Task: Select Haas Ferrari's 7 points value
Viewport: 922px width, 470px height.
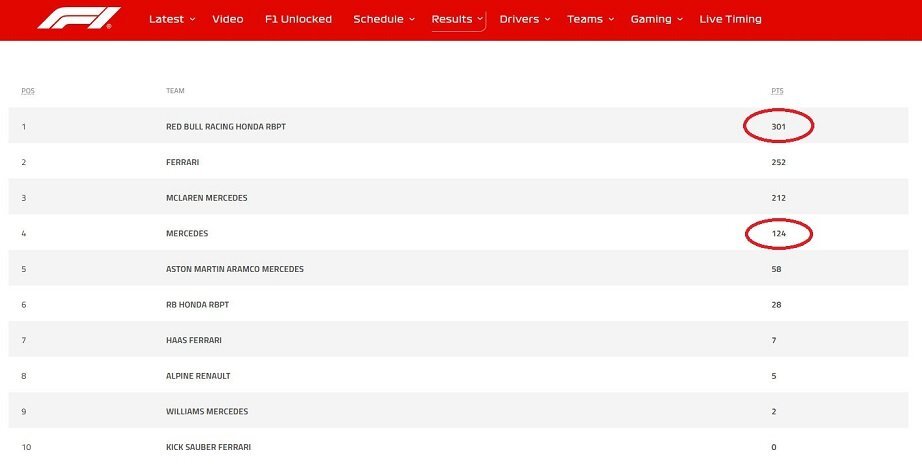Action: tap(774, 340)
